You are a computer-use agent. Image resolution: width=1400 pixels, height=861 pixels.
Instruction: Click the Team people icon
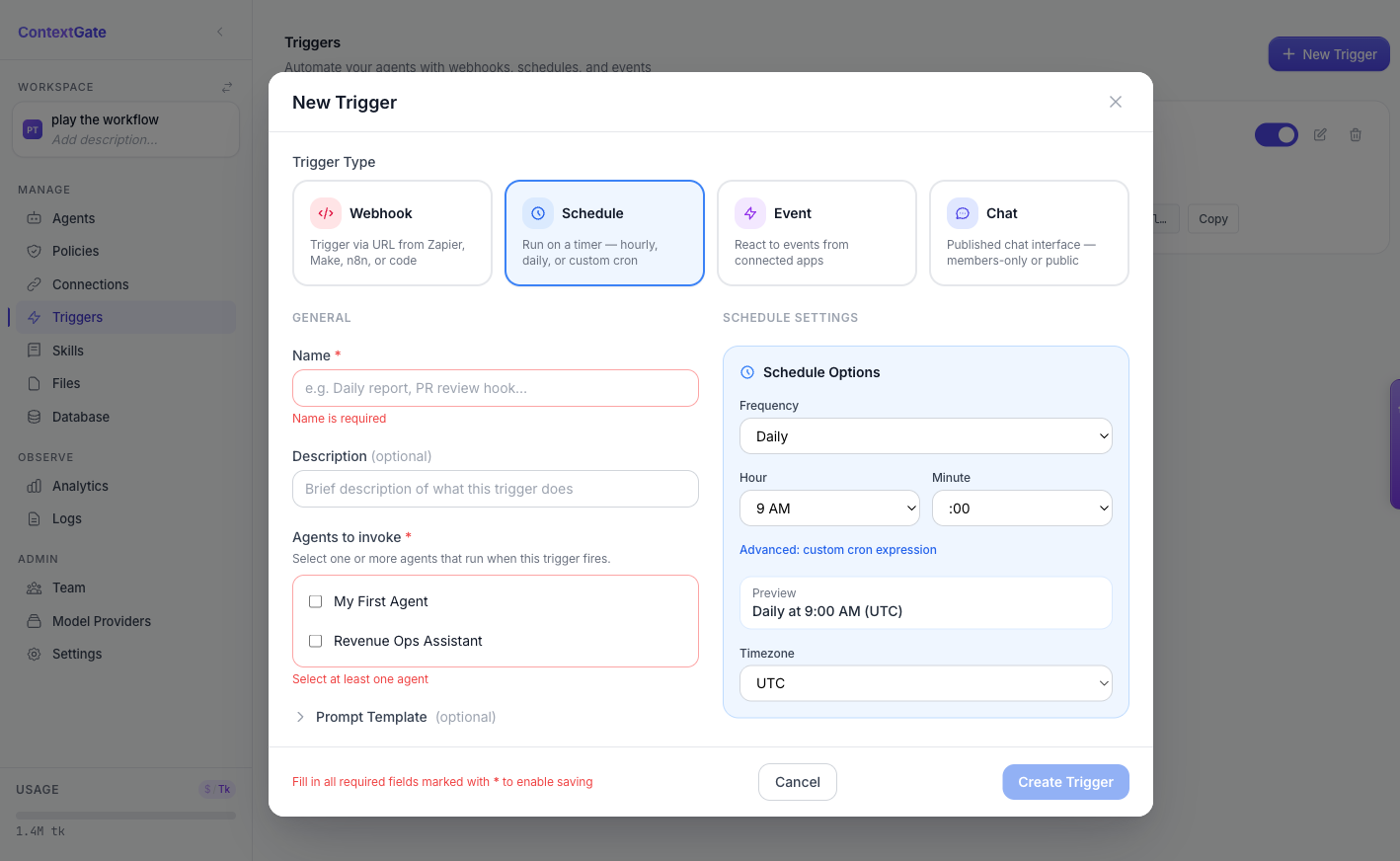tap(35, 587)
